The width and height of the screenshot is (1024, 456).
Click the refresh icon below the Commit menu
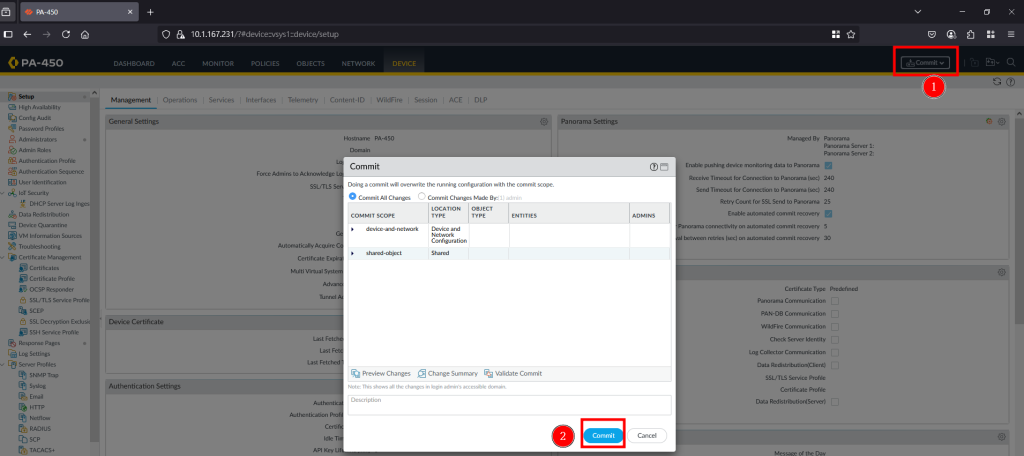tap(997, 82)
